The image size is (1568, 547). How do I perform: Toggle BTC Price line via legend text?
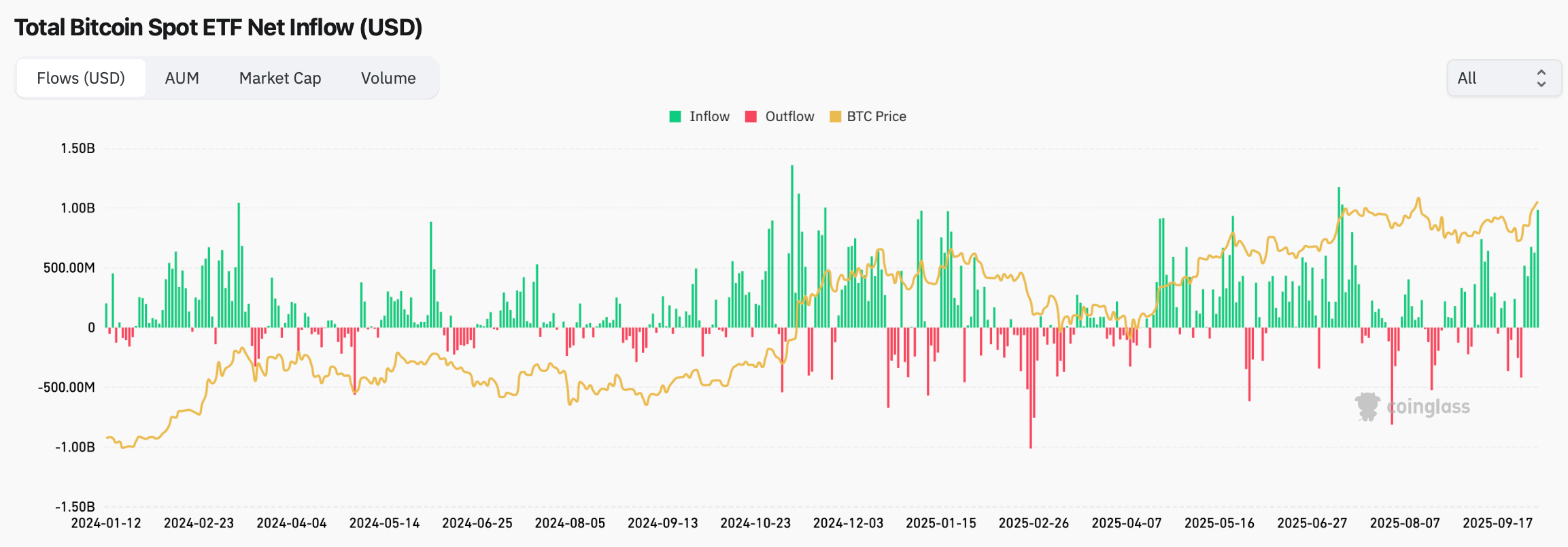876,116
